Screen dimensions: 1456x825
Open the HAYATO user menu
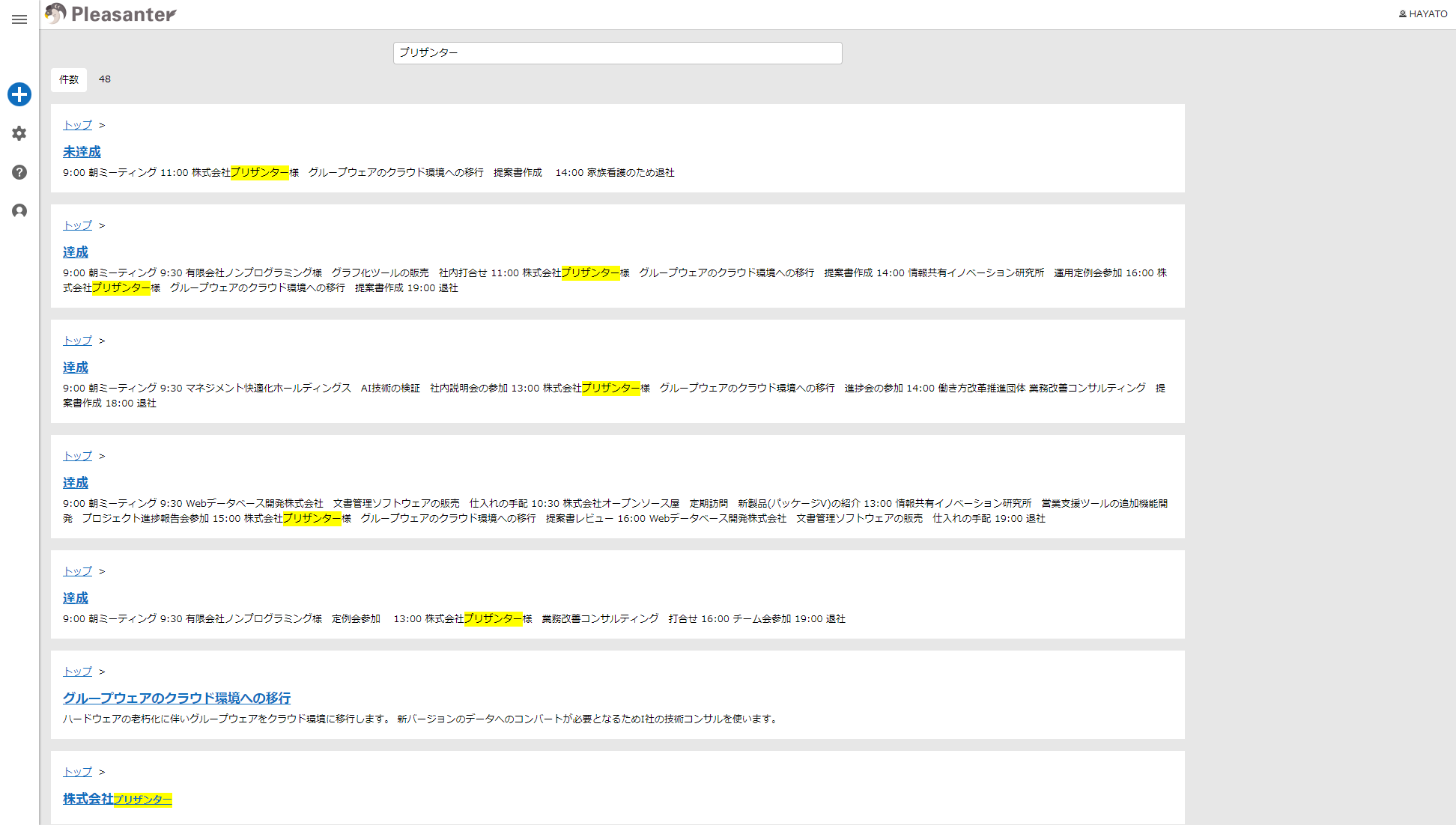pos(1423,14)
